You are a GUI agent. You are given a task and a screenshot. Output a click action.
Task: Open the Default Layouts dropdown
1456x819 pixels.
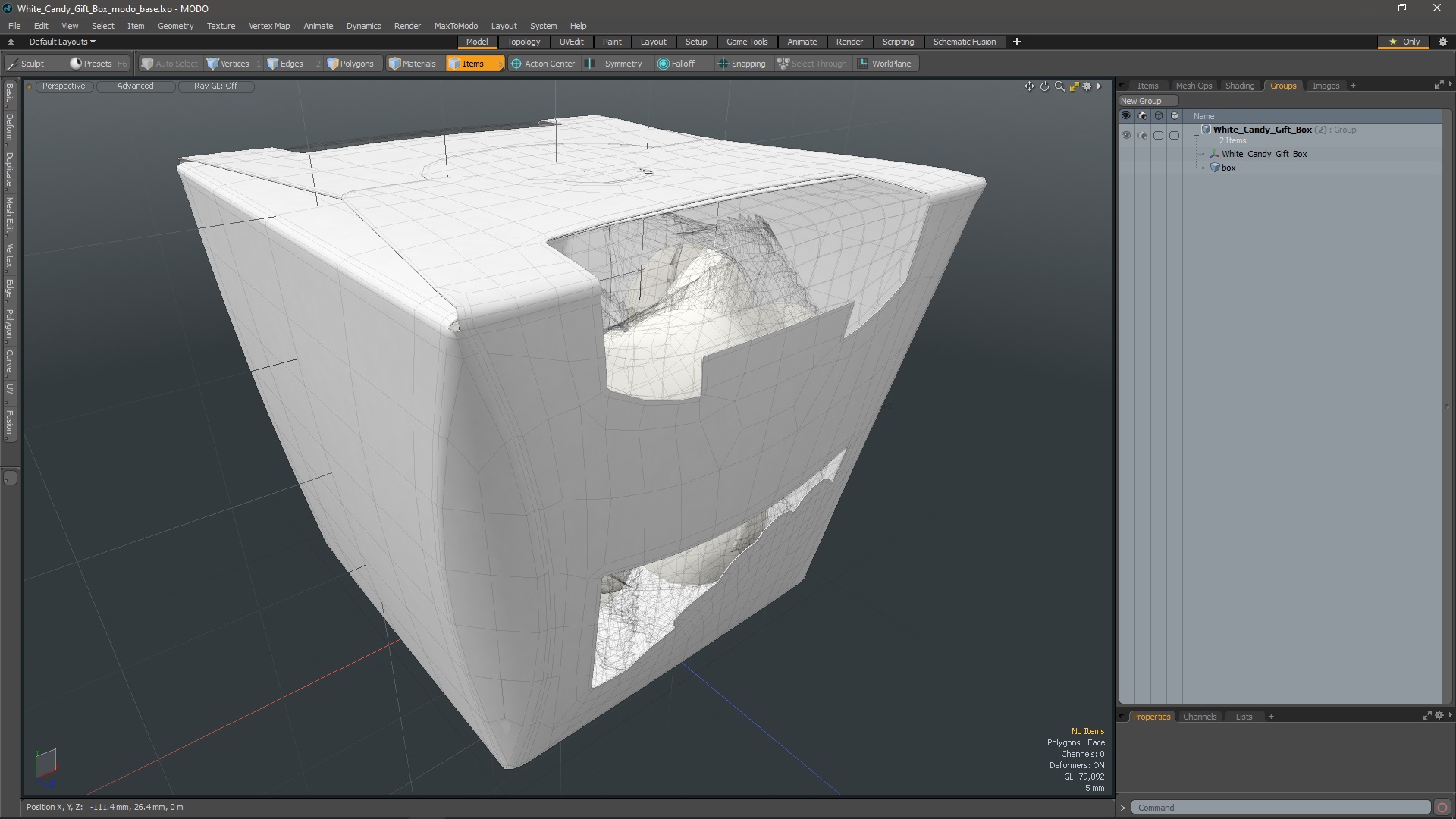tap(62, 42)
